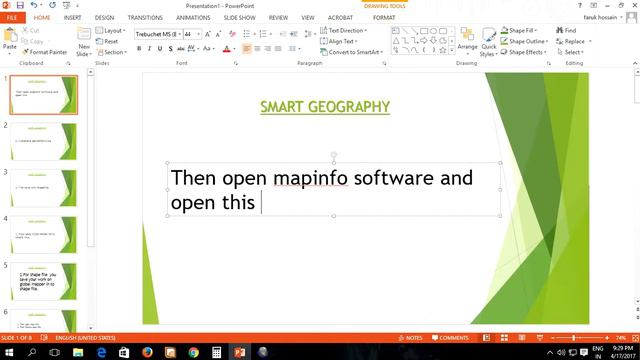The image size is (640, 360).
Task: Click the Select button in Editing
Action: (x=571, y=52)
